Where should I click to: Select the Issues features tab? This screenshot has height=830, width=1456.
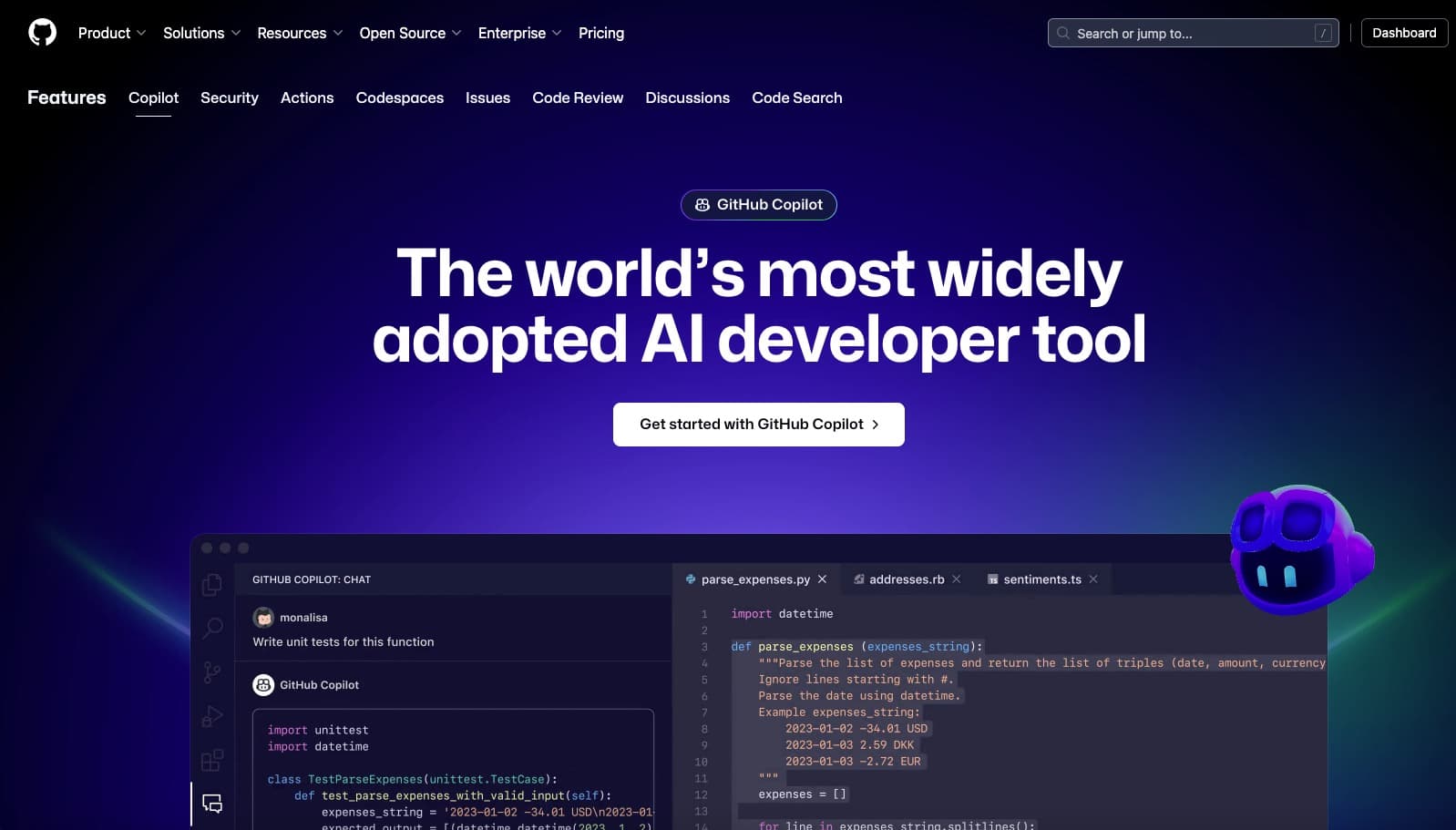[x=487, y=97]
